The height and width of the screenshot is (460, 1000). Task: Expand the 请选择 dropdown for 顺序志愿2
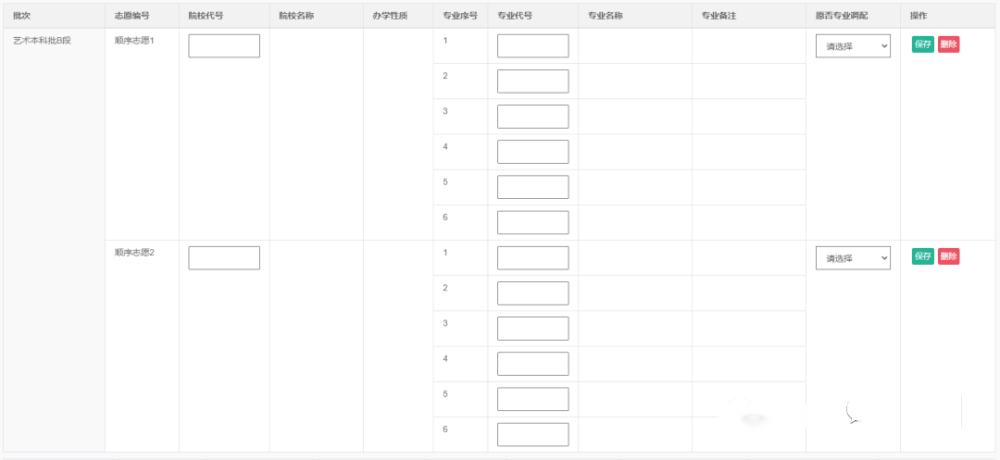pos(852,258)
